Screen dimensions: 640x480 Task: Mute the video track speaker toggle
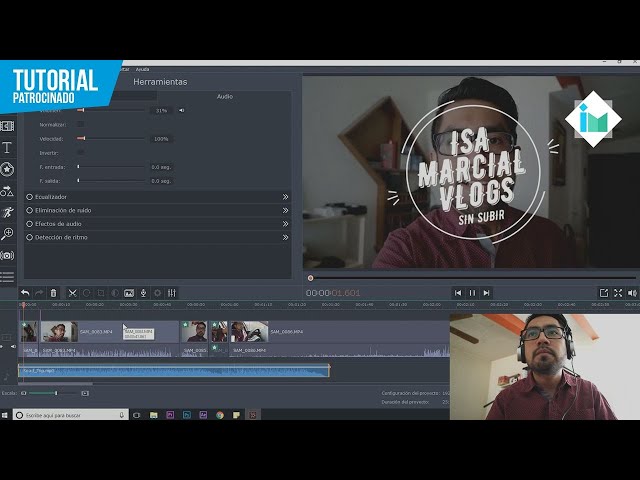click(13, 347)
